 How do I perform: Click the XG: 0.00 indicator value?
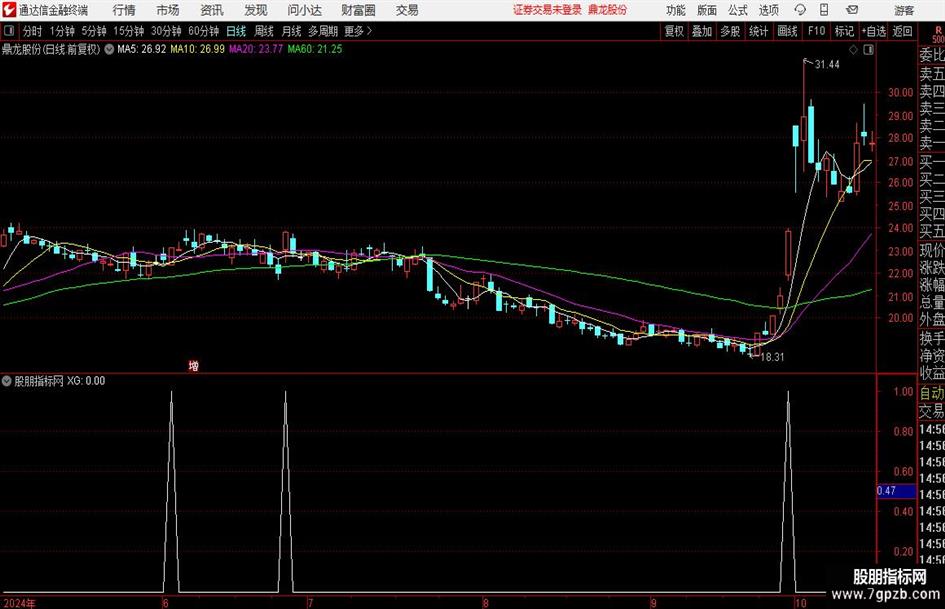click(86, 380)
